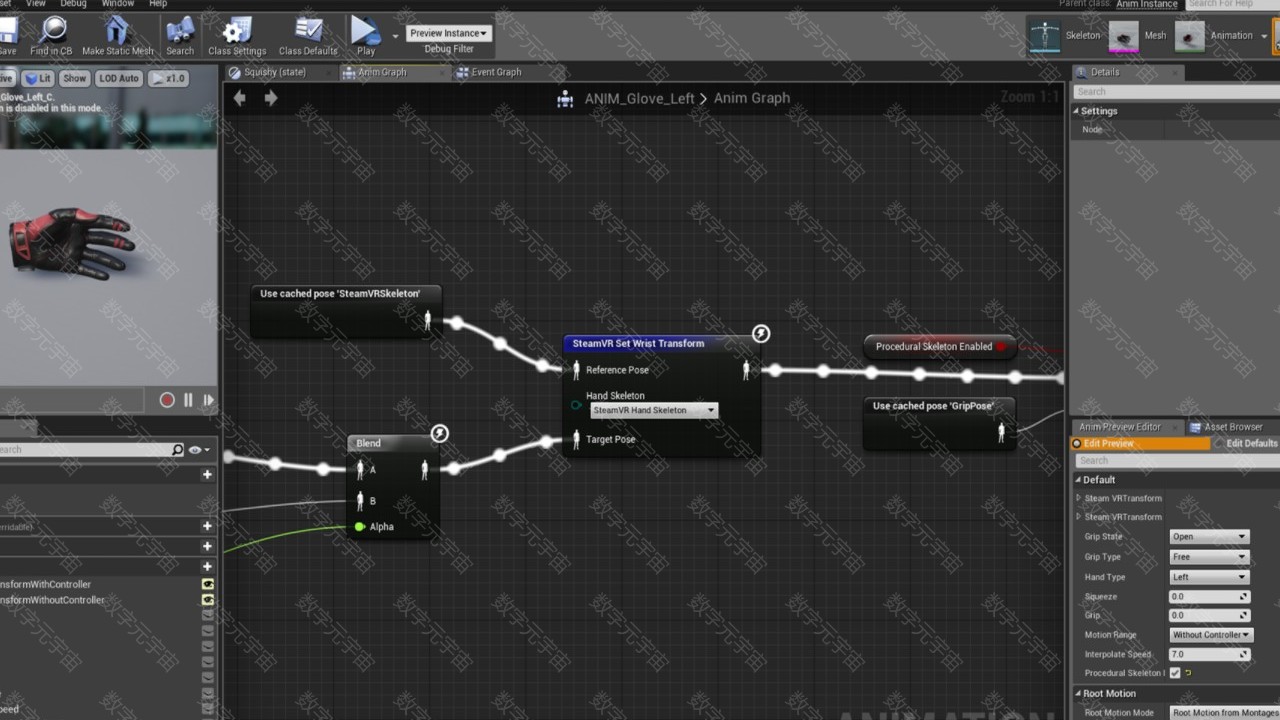Toggle visibility eye for TransformWithController variable
The height and width of the screenshot is (720, 1280).
coord(208,584)
